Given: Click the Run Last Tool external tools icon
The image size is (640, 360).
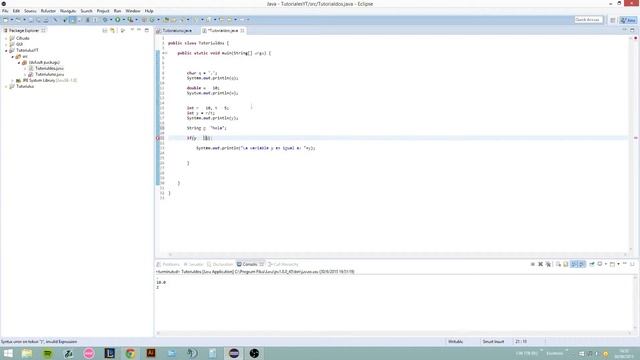Looking at the screenshot, I should tap(130, 20).
